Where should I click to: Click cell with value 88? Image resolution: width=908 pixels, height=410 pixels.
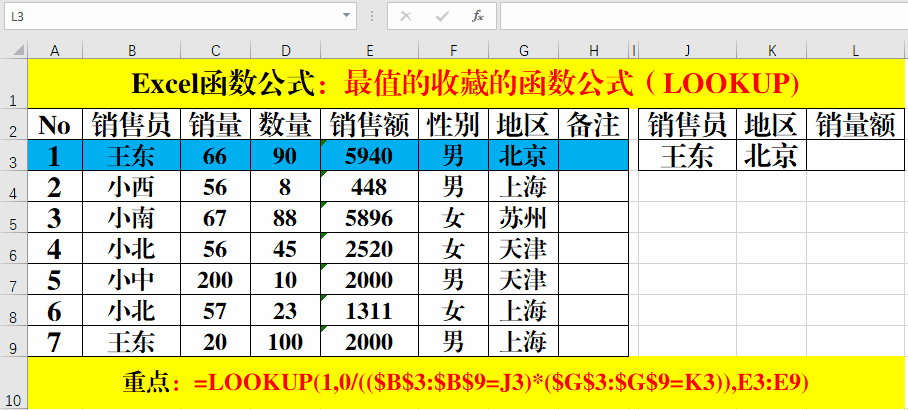[285, 217]
